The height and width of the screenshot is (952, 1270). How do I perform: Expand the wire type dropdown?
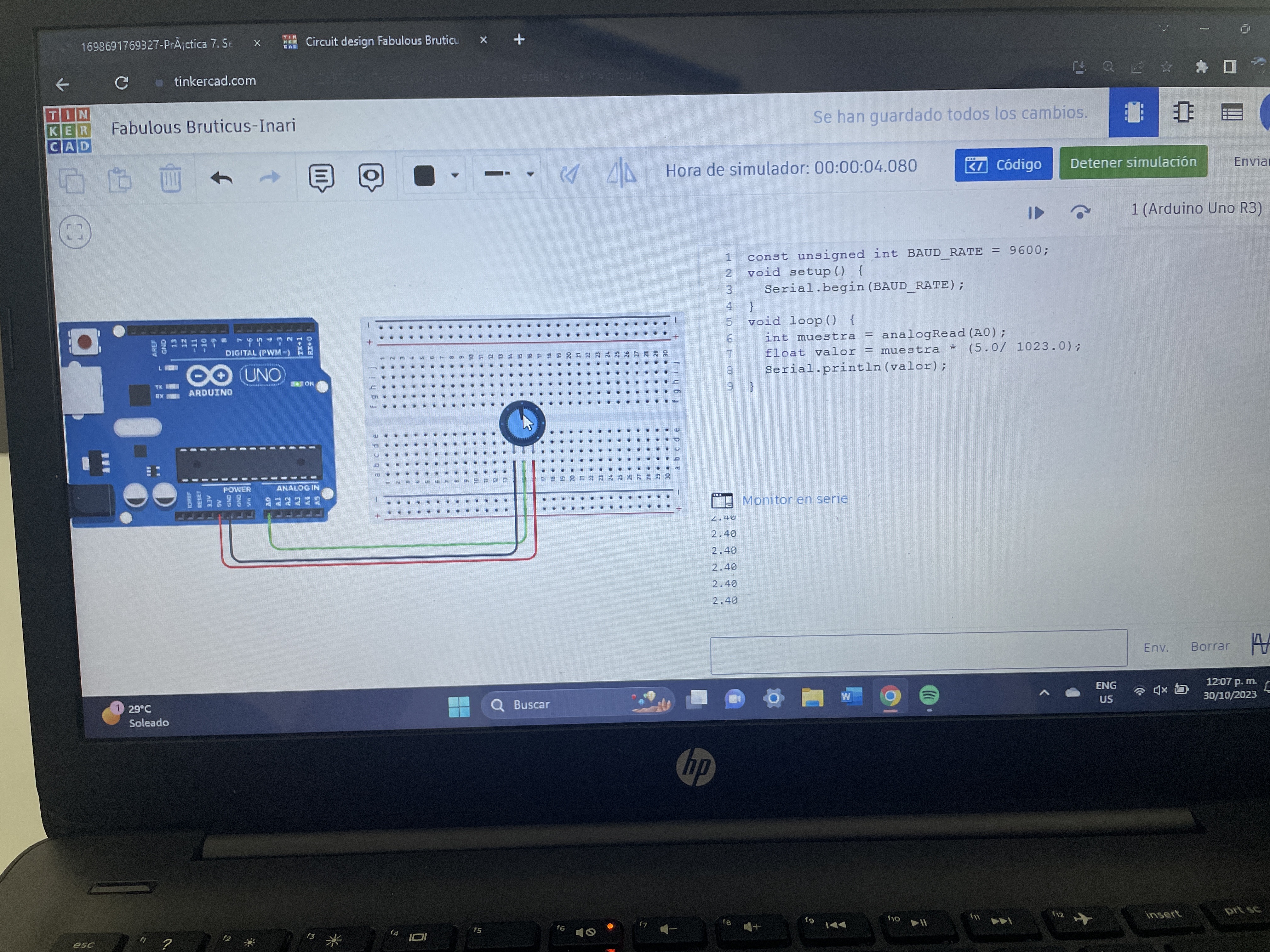pyautogui.click(x=530, y=174)
